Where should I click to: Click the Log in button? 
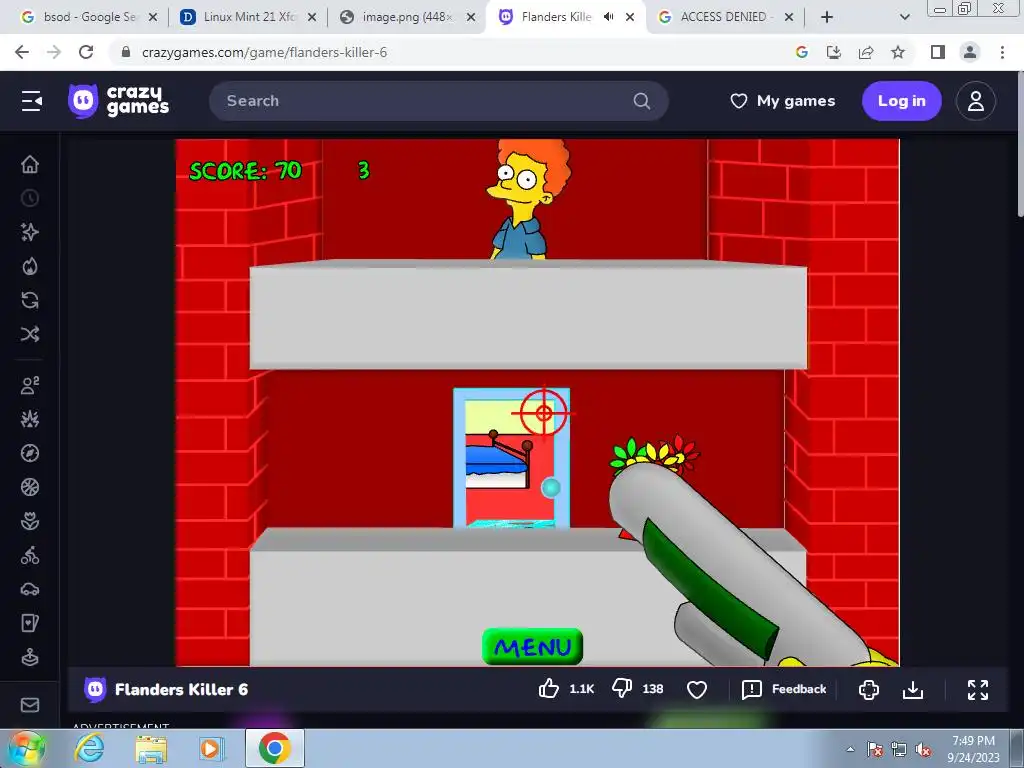click(x=901, y=101)
